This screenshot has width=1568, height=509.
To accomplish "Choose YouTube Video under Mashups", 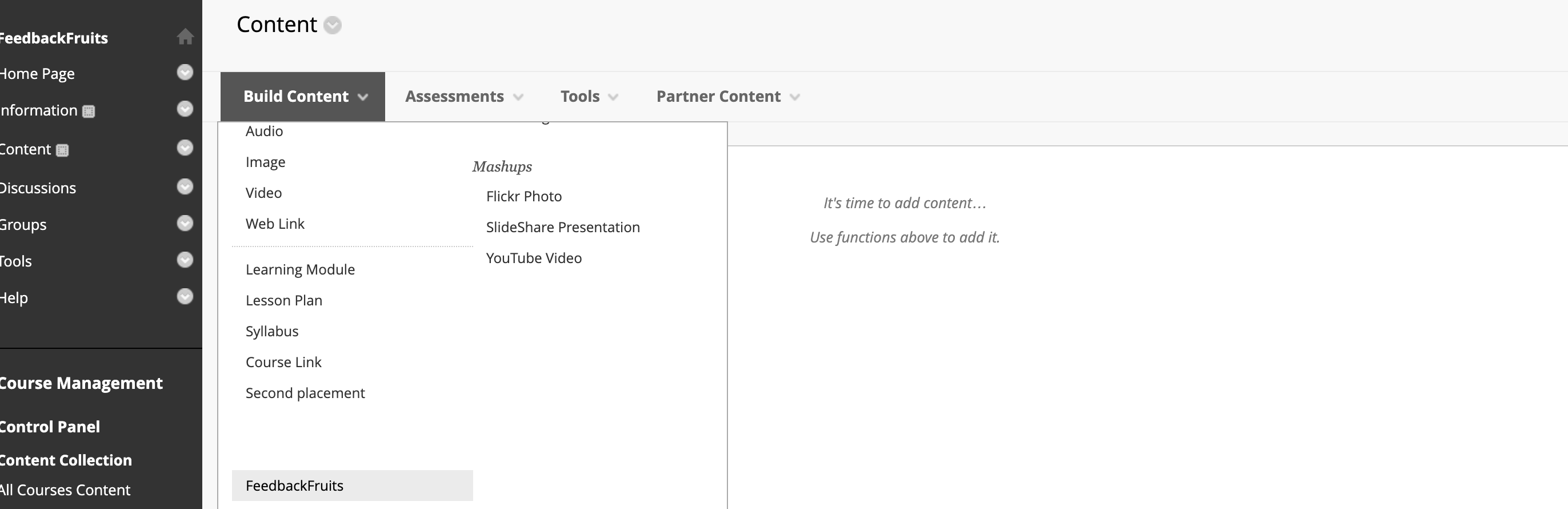I will pos(534,258).
